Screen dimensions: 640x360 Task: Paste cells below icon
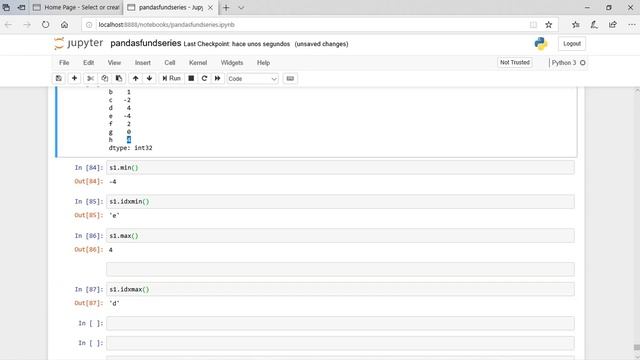click(x=119, y=78)
